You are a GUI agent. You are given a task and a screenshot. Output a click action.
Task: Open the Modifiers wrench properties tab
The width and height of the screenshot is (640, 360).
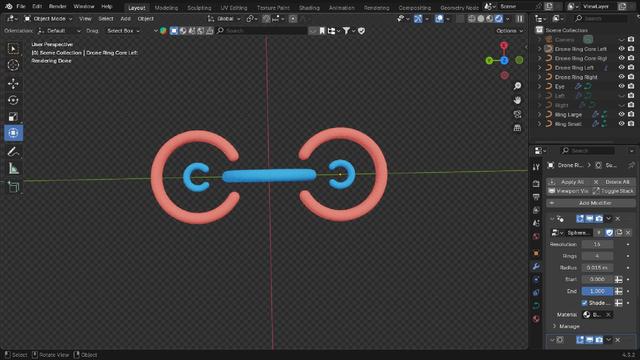pyautogui.click(x=536, y=267)
